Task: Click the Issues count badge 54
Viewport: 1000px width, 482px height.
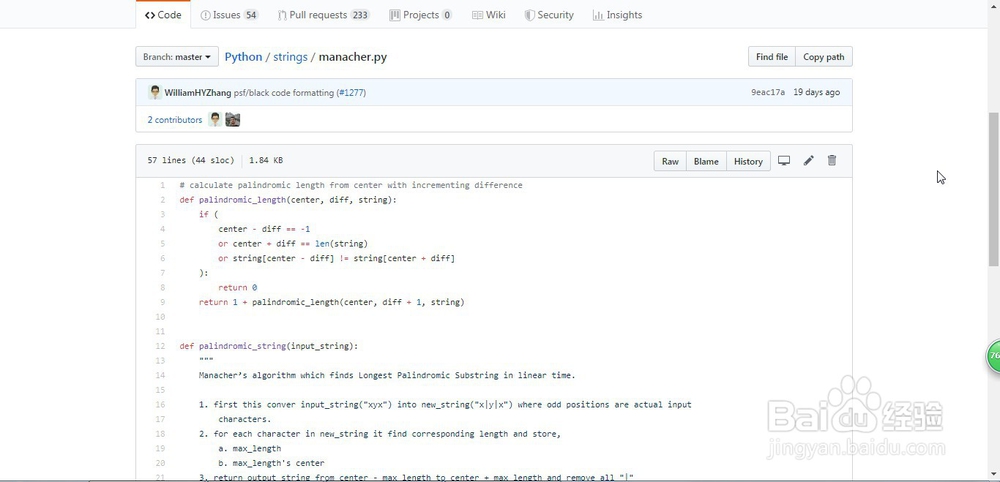Action: [251, 15]
